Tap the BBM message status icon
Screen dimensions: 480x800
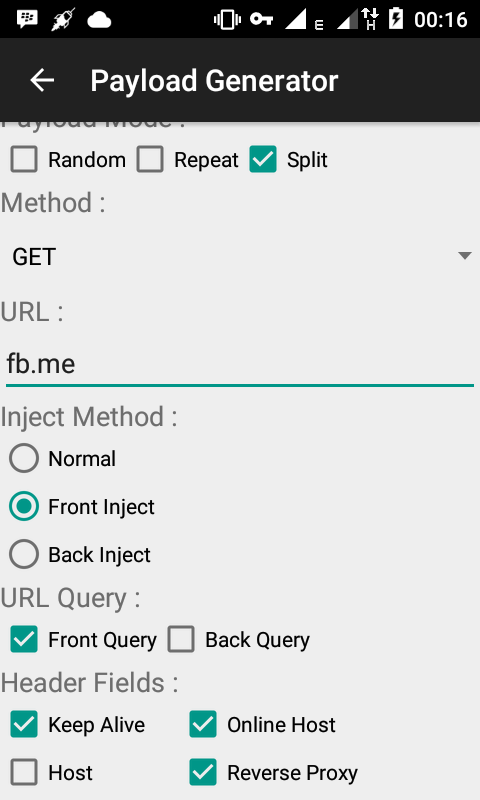(27, 19)
